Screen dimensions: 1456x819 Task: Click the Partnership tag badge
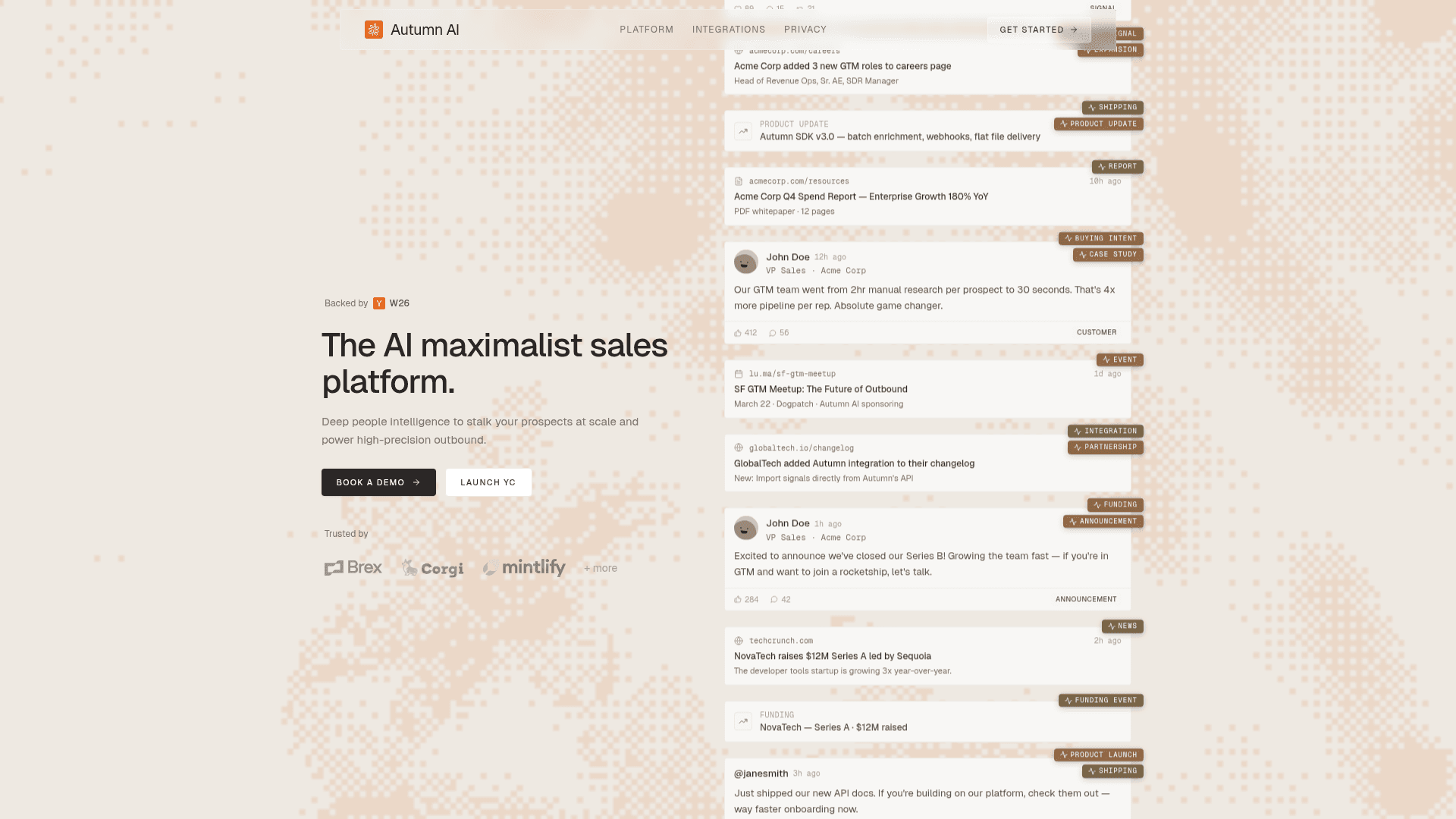coord(1105,447)
